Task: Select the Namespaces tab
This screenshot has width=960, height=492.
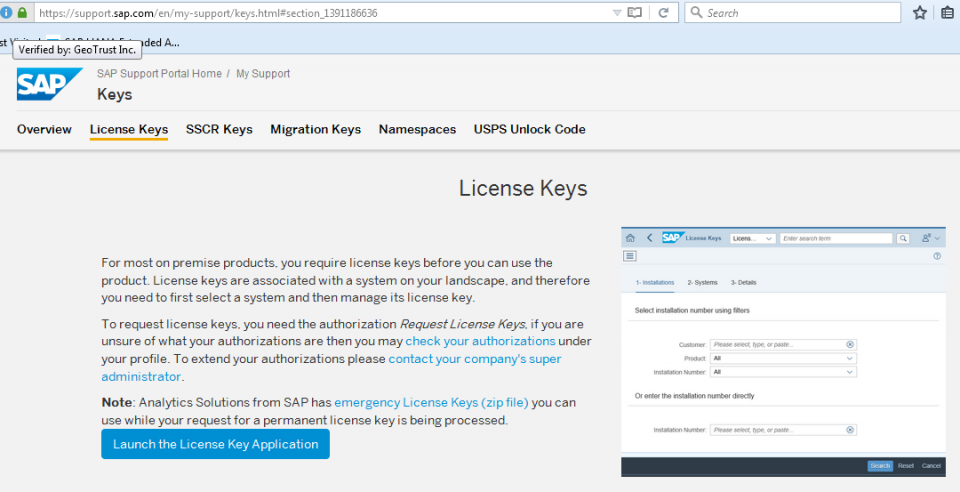Action: tap(417, 130)
